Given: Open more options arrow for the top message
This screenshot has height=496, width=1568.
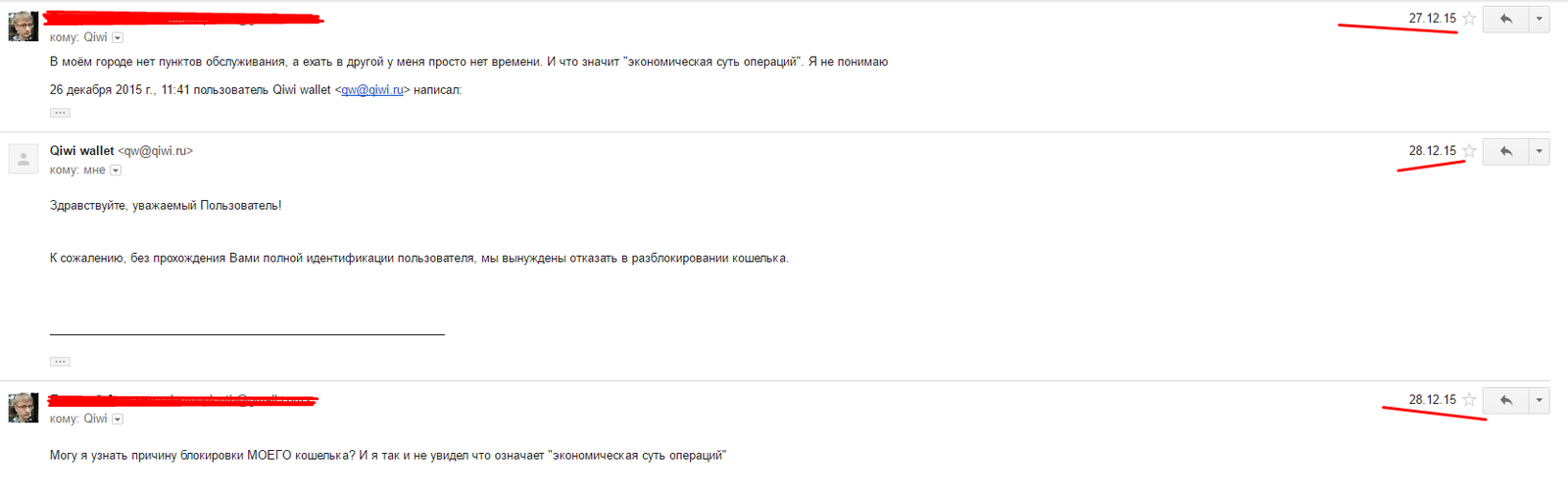Looking at the screenshot, I should tap(1539, 19).
